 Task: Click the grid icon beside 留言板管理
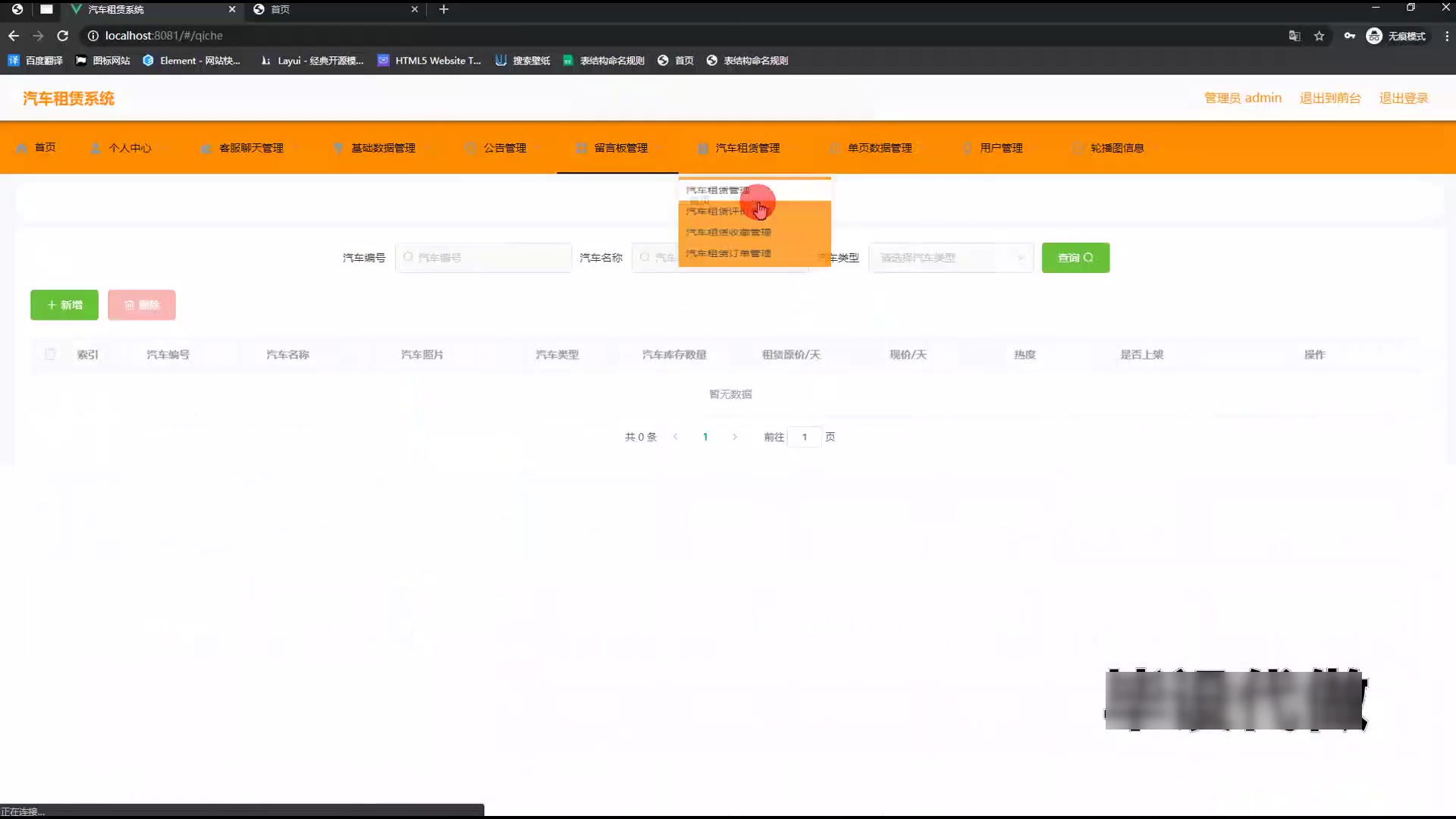(581, 148)
